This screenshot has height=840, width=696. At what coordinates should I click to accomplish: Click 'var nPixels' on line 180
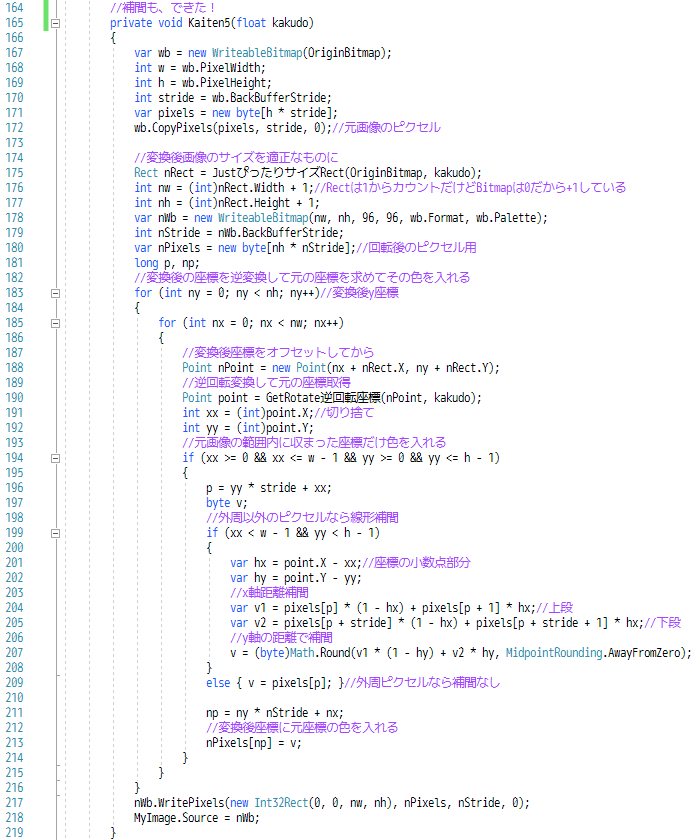[167, 248]
